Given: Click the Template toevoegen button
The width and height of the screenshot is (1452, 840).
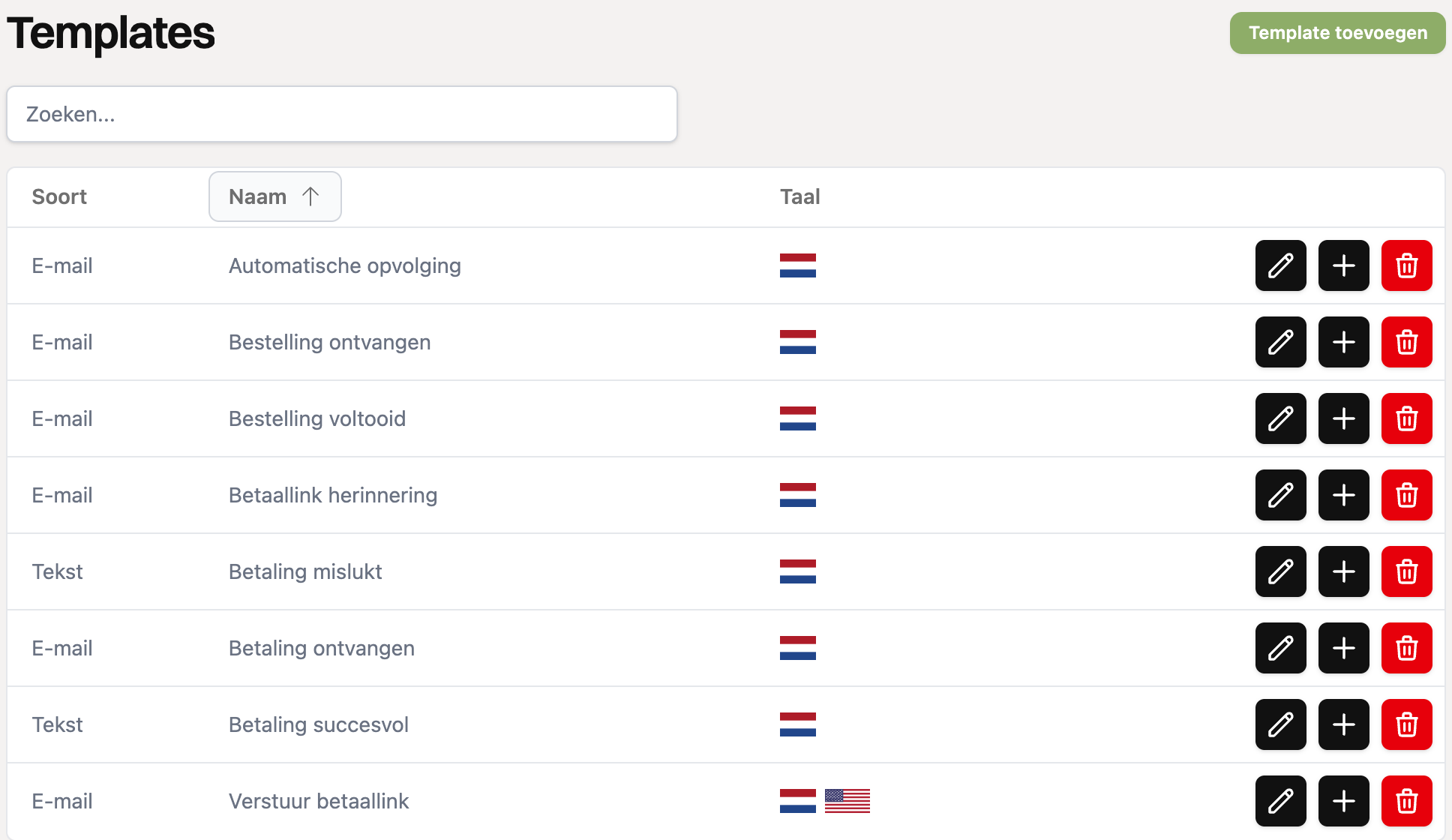Looking at the screenshot, I should click(1338, 33).
